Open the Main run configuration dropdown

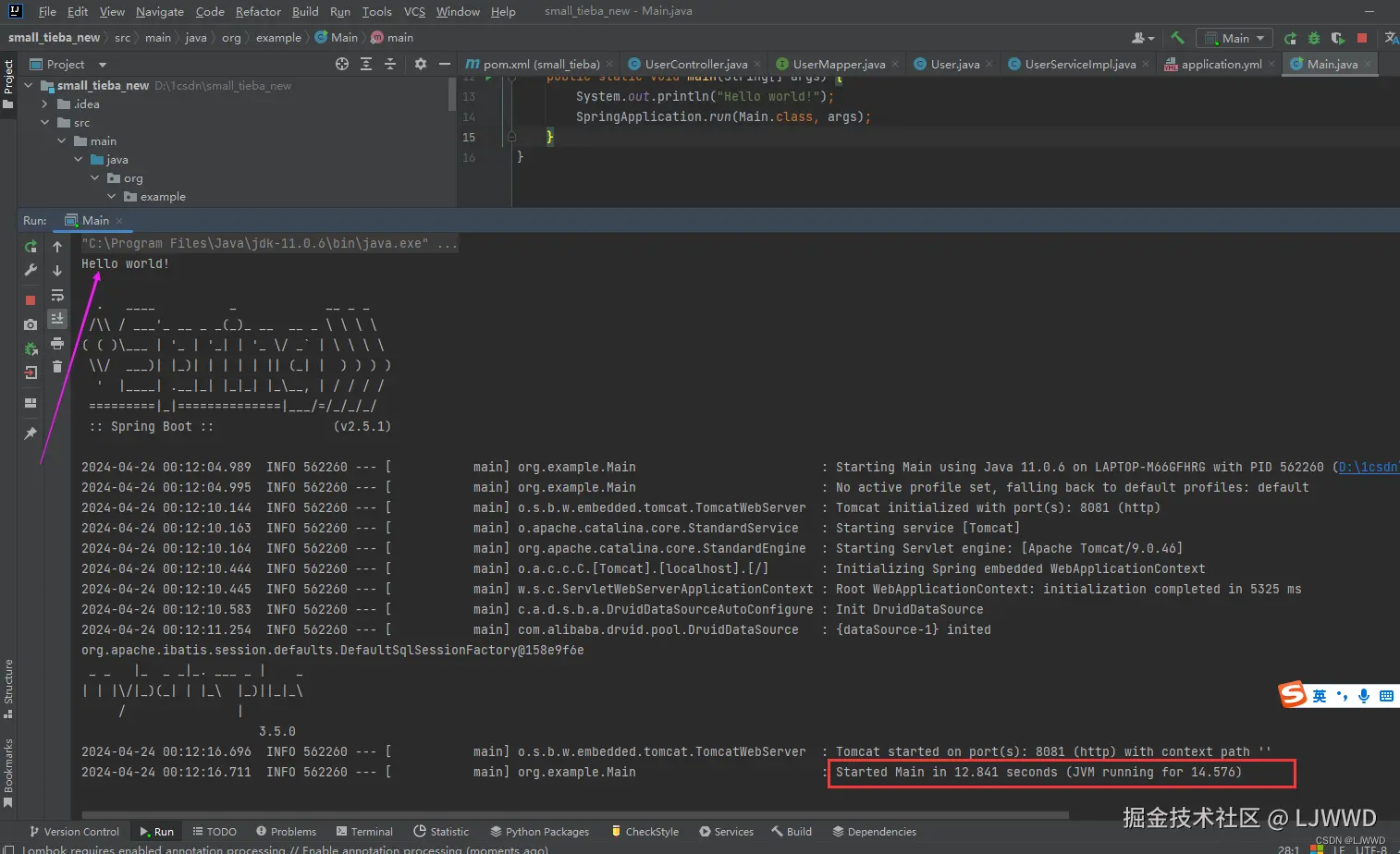(1234, 38)
